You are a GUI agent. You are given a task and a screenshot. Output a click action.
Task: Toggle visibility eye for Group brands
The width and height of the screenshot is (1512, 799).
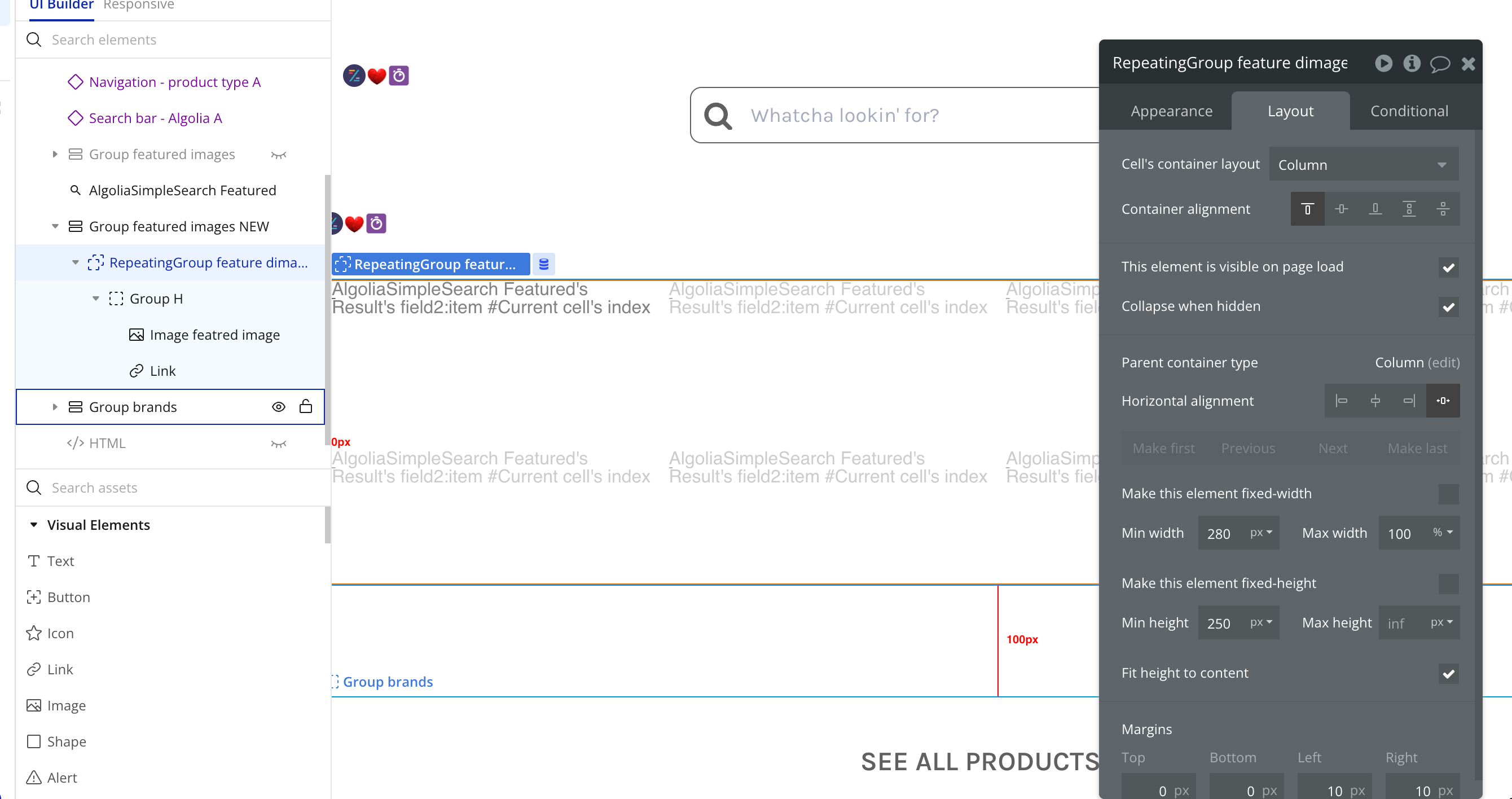278,407
